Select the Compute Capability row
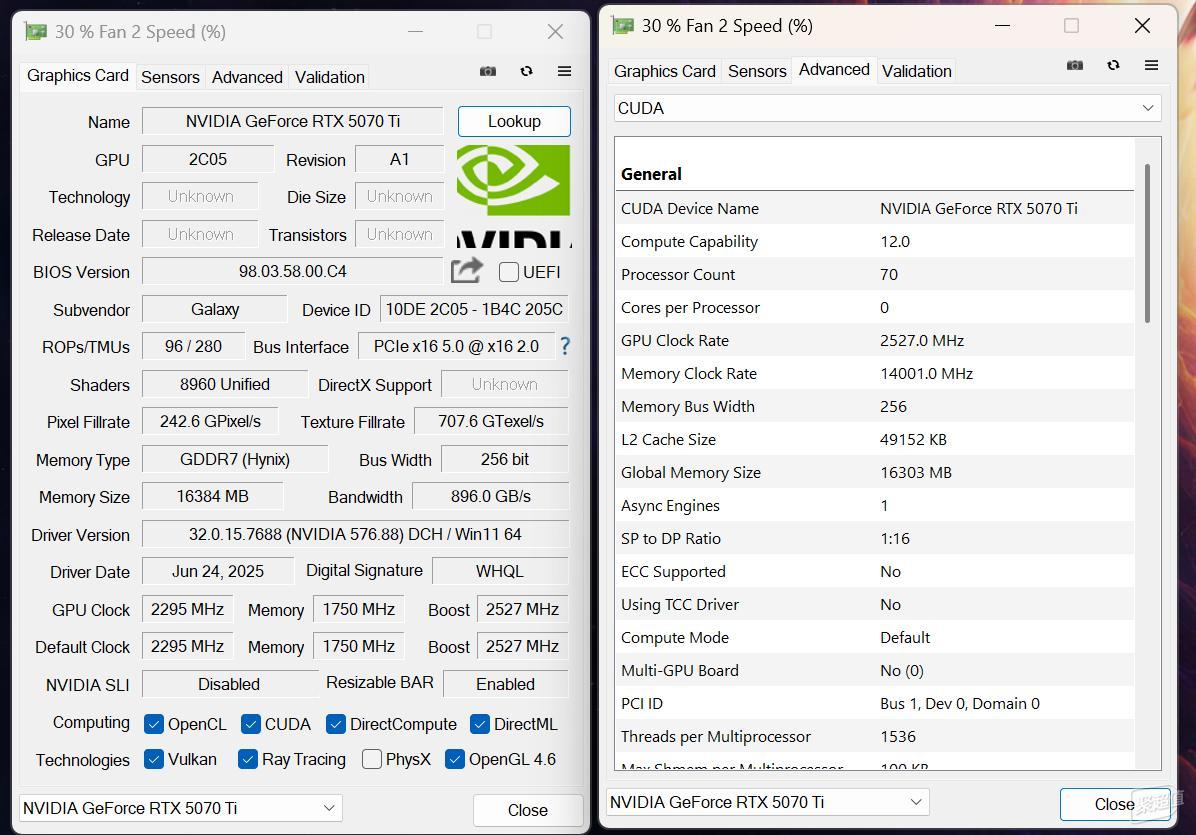This screenshot has width=1196, height=835. click(x=875, y=242)
